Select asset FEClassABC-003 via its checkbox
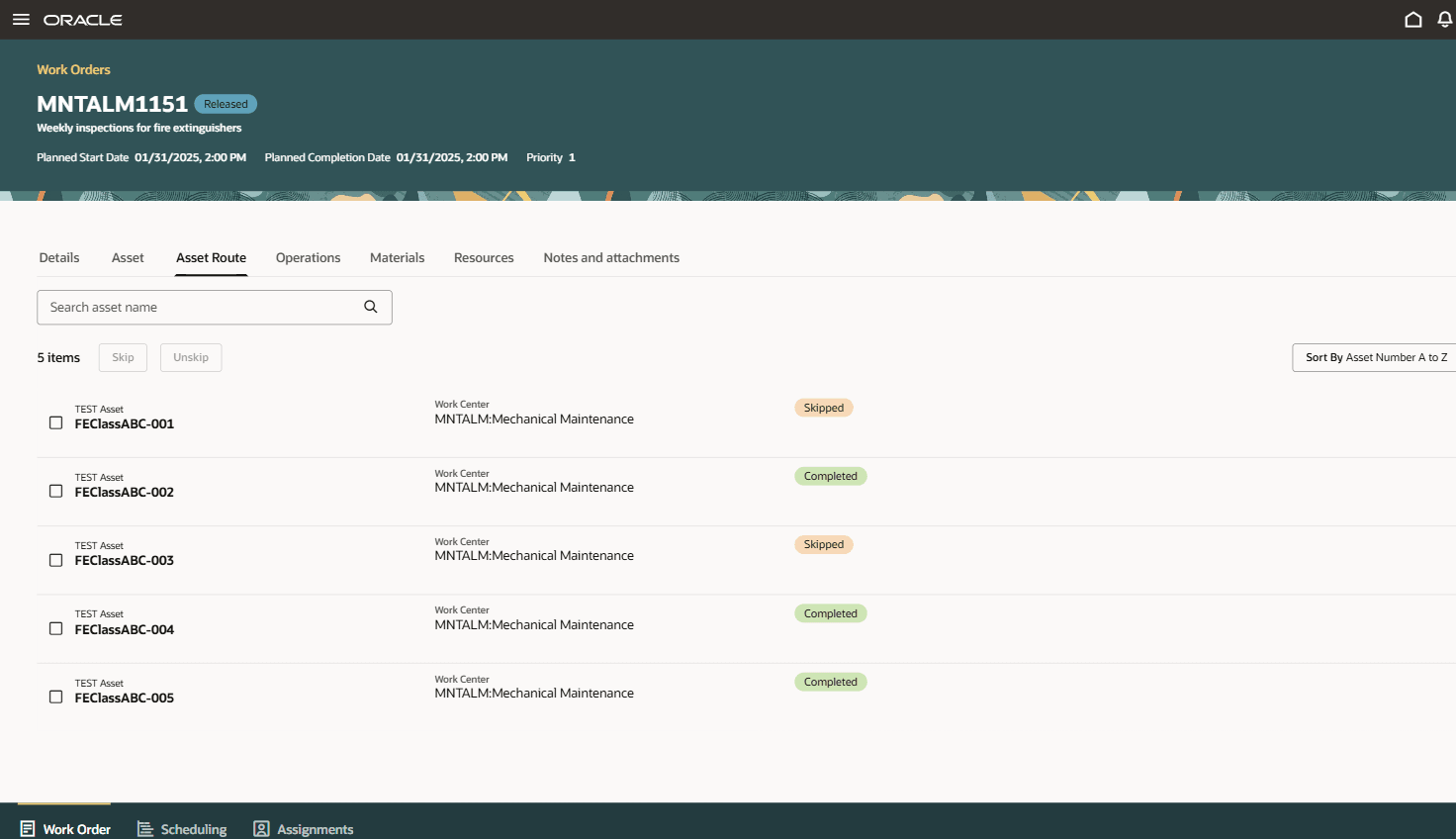This screenshot has width=1456, height=839. click(x=55, y=559)
